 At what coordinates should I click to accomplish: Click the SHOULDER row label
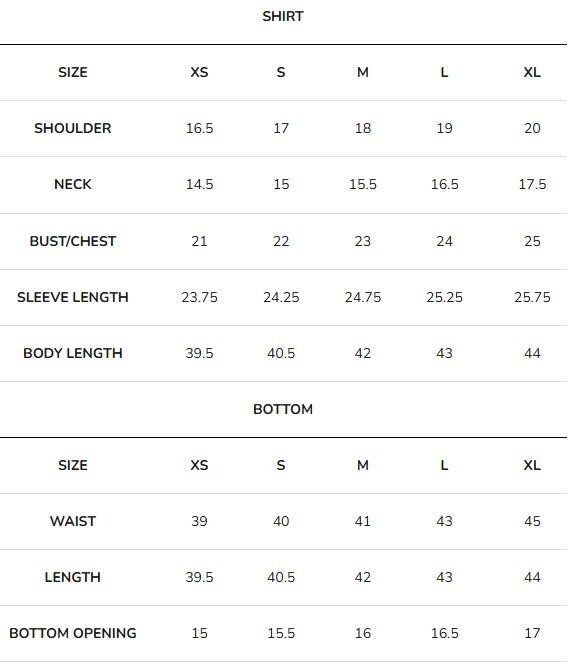tap(73, 128)
